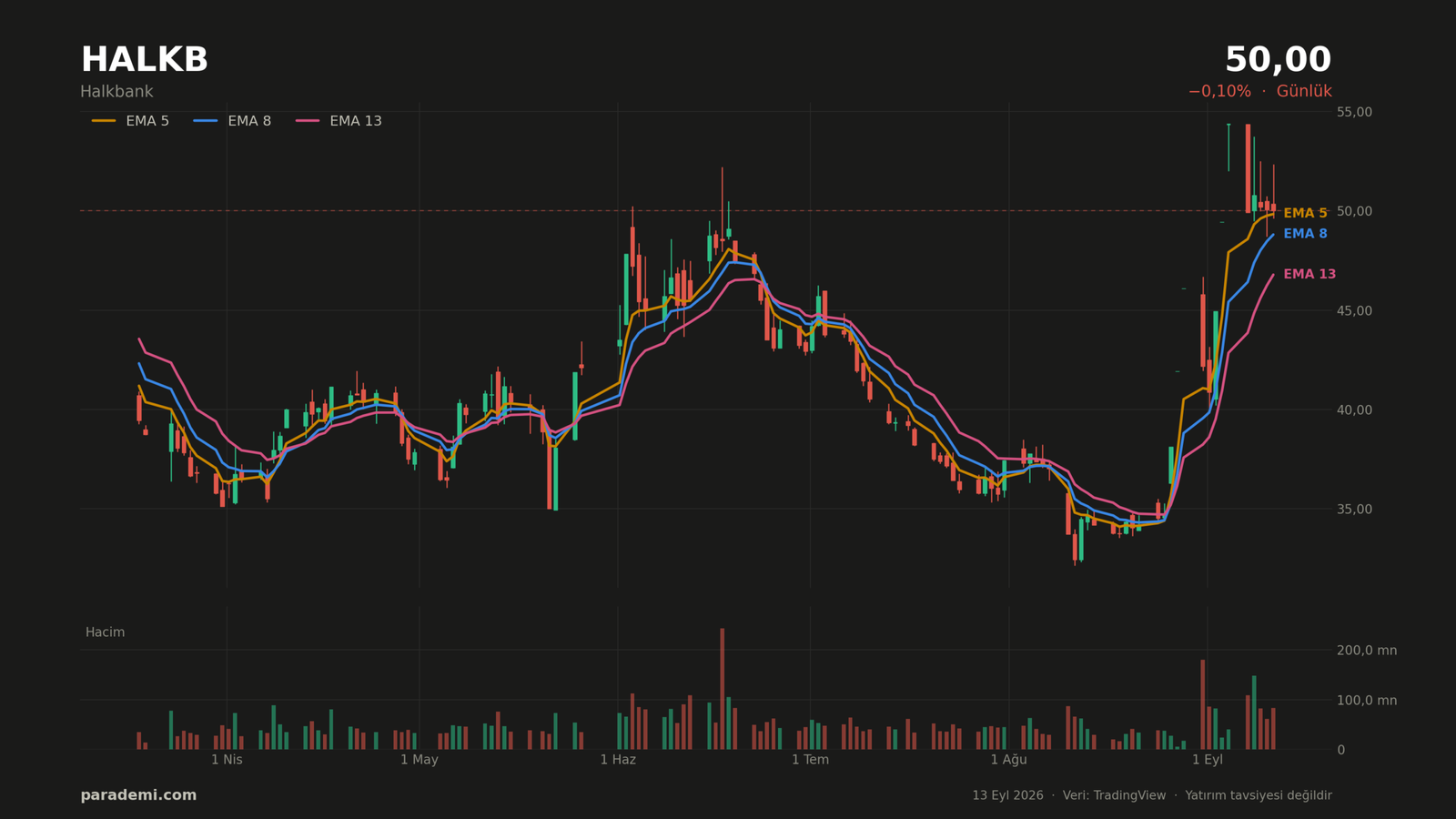Image resolution: width=1456 pixels, height=819 pixels.
Task: Click the 50,00 current price value
Action: pyautogui.click(x=1278, y=60)
